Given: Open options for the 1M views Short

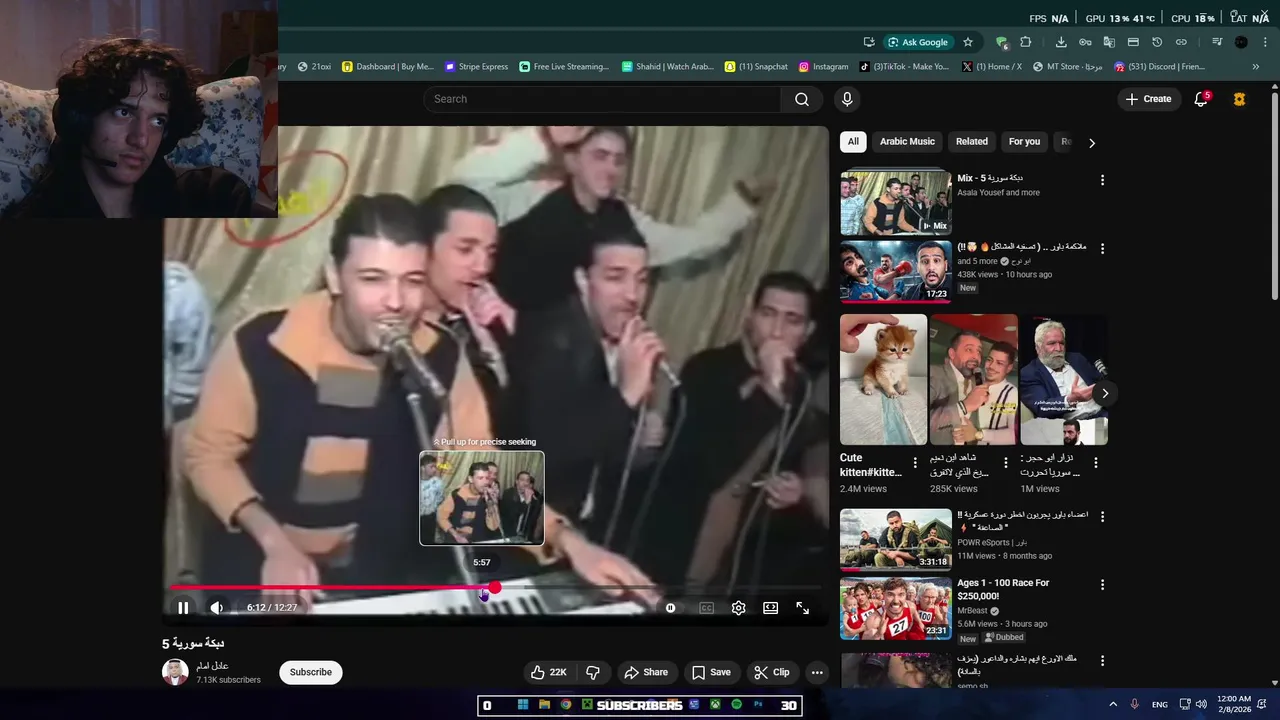Looking at the screenshot, I should click(1095, 463).
